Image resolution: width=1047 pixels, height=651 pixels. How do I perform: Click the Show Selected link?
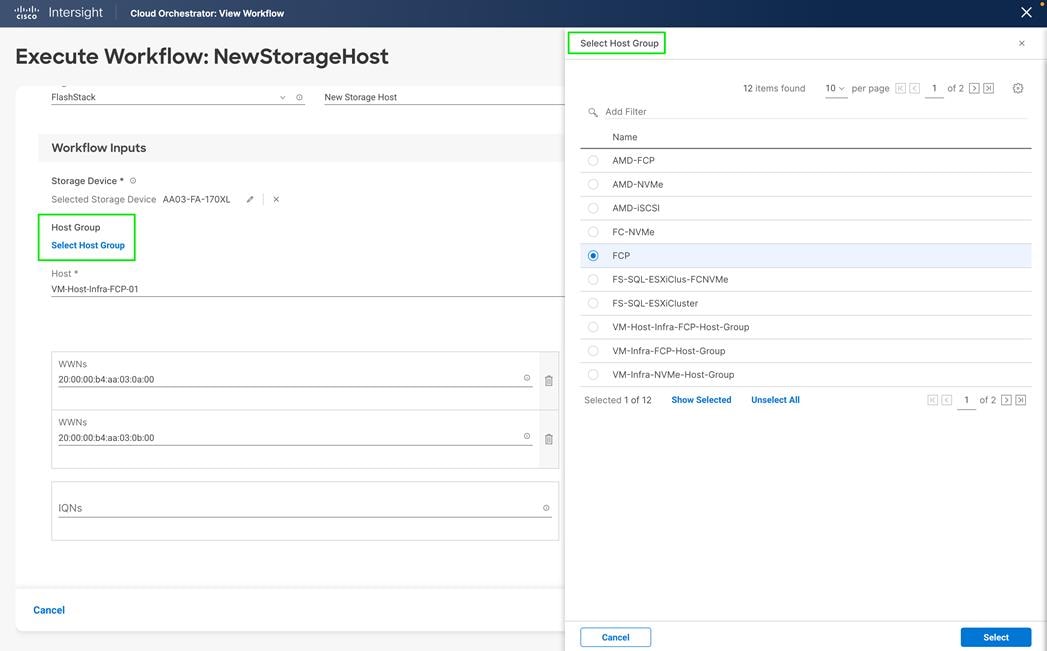tap(701, 399)
